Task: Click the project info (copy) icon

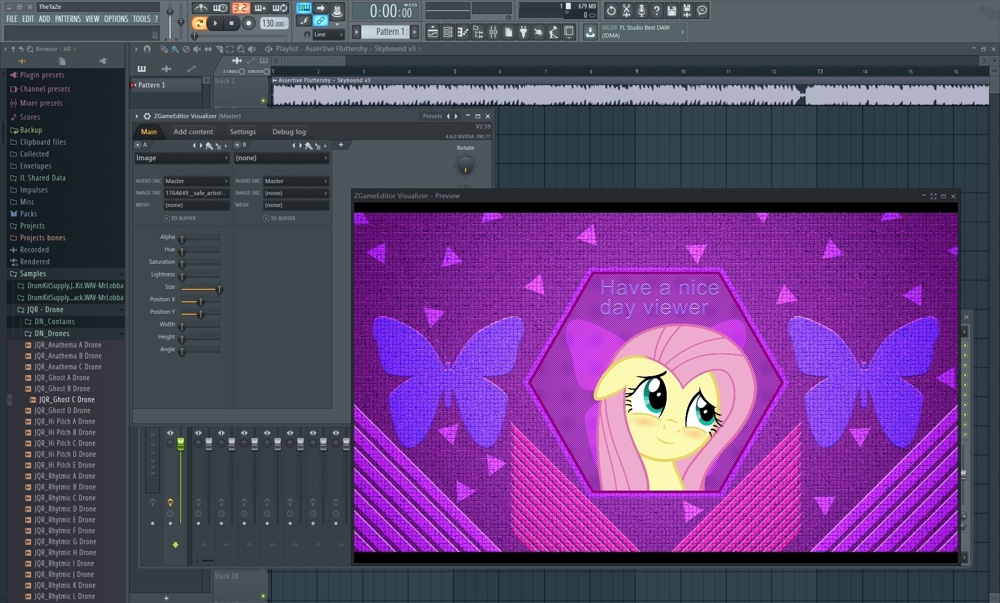Action: 508,32
